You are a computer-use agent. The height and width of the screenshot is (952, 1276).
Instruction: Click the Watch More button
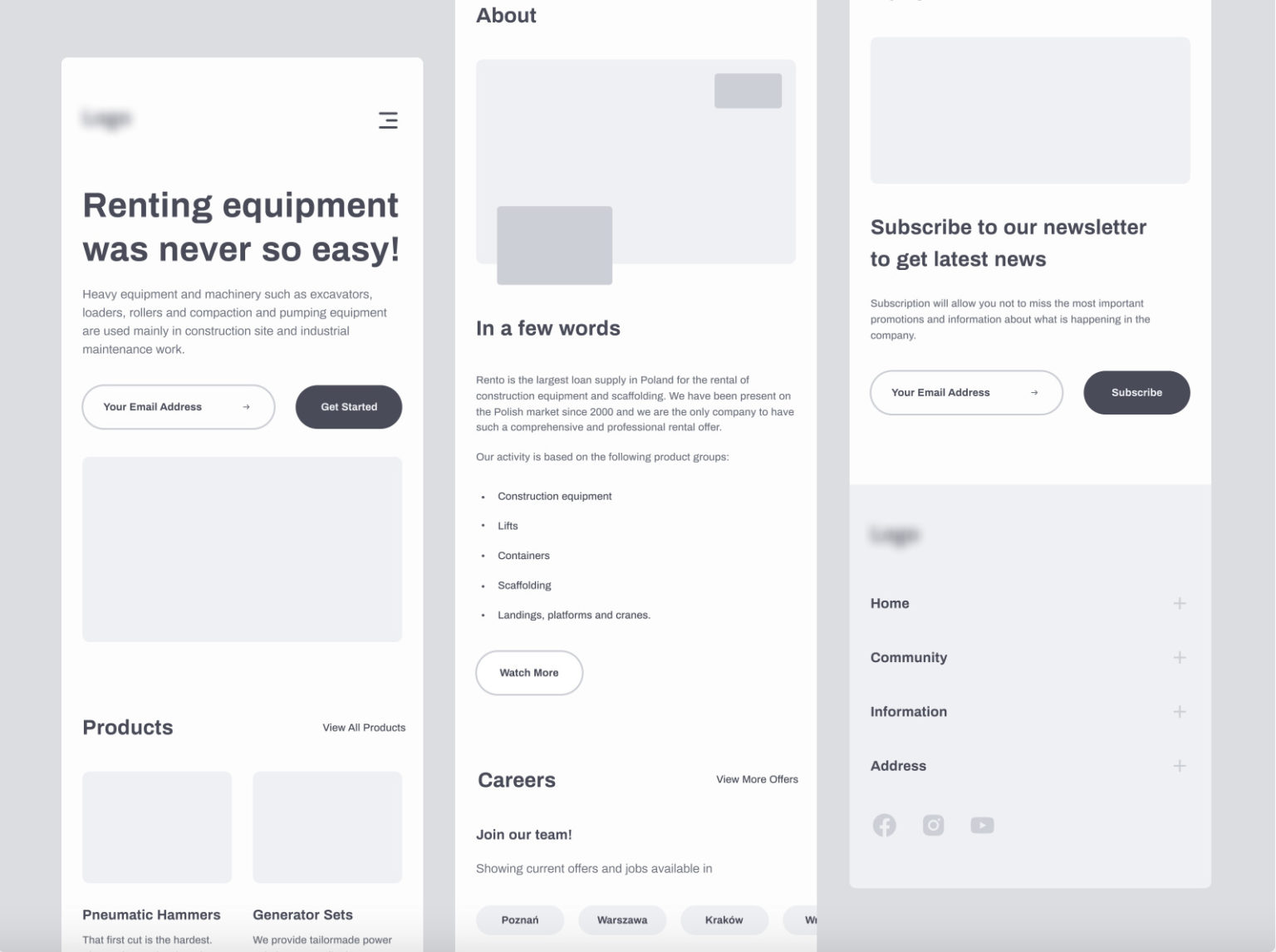pyautogui.click(x=528, y=673)
